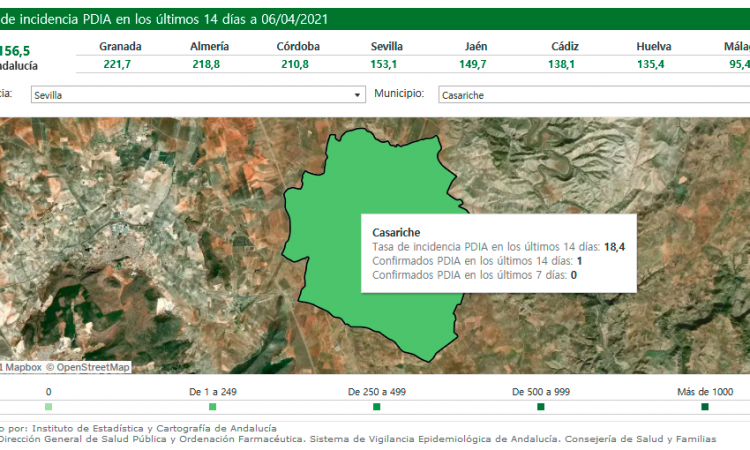
Task: Click the Casariche tooltip title
Action: (x=382, y=231)
